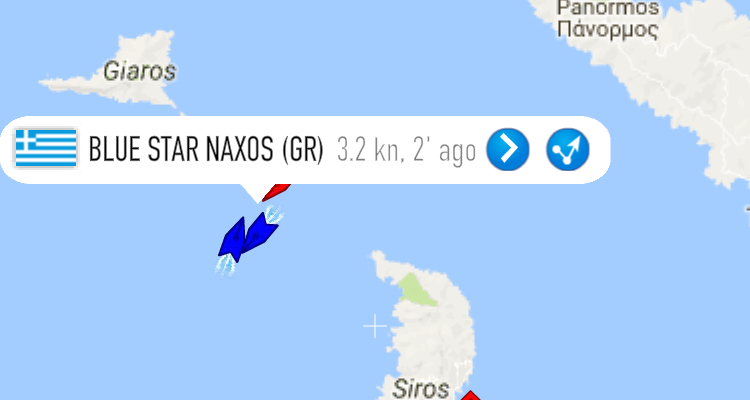Click the Panormos place label

[608, 8]
